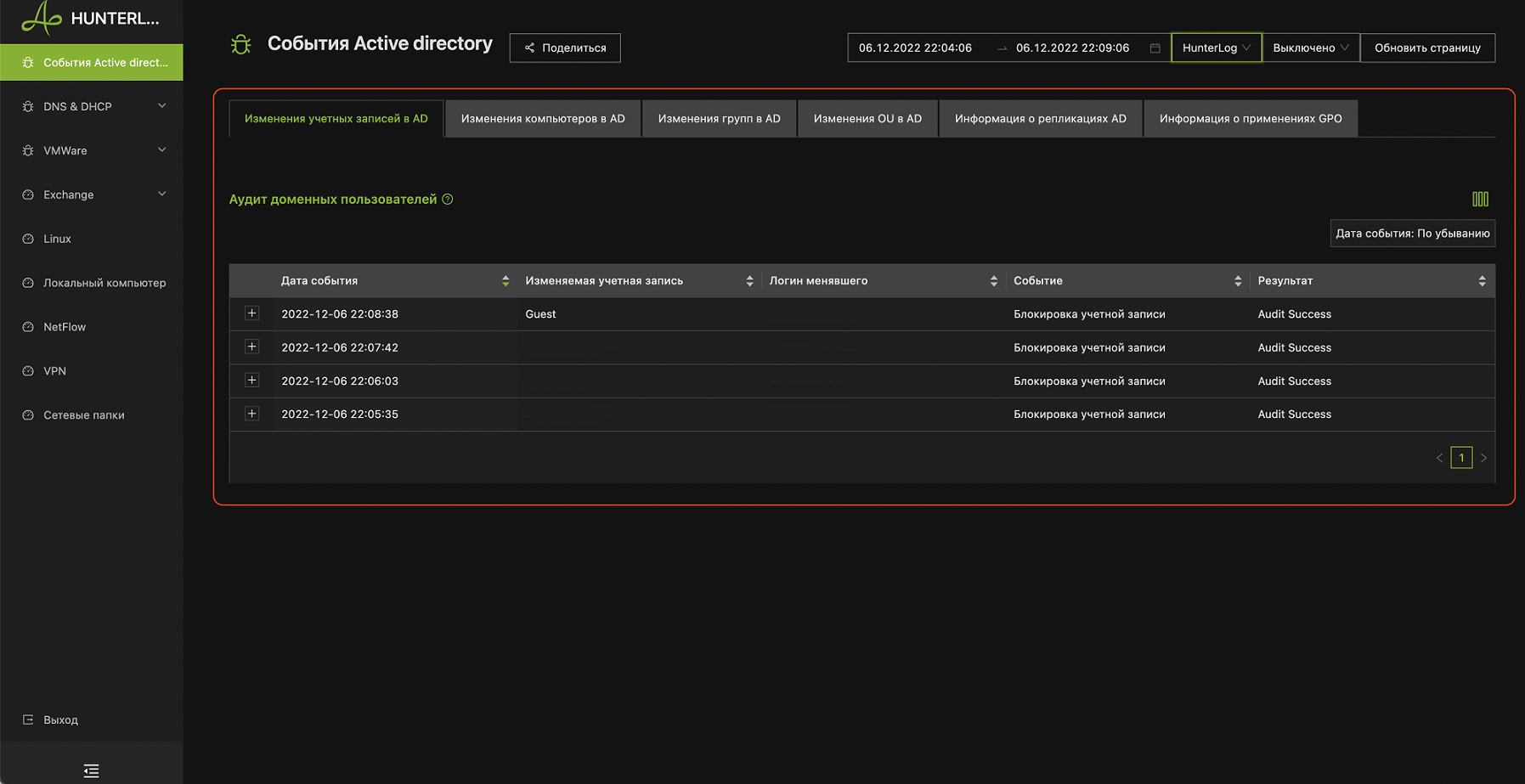Click the HunterLog leaf logo icon
Viewport: 1525px width, 784px height.
tap(41, 18)
